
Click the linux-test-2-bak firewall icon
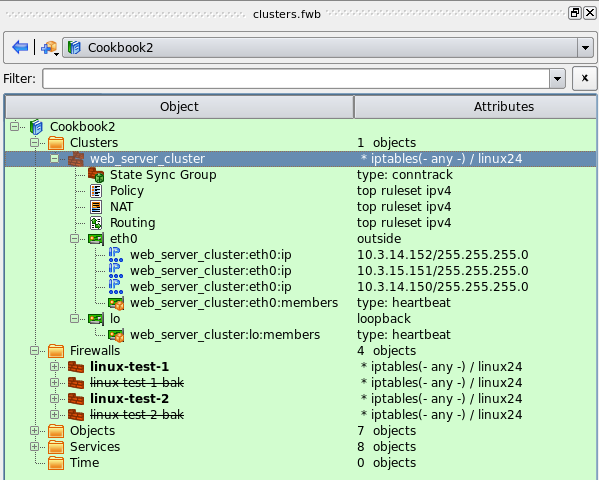click(x=76, y=415)
